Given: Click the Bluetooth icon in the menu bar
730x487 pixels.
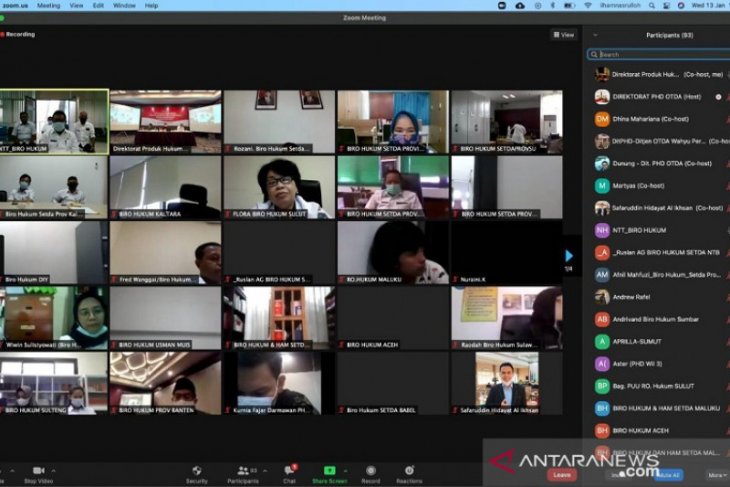Looking at the screenshot, I should pyautogui.click(x=553, y=6).
